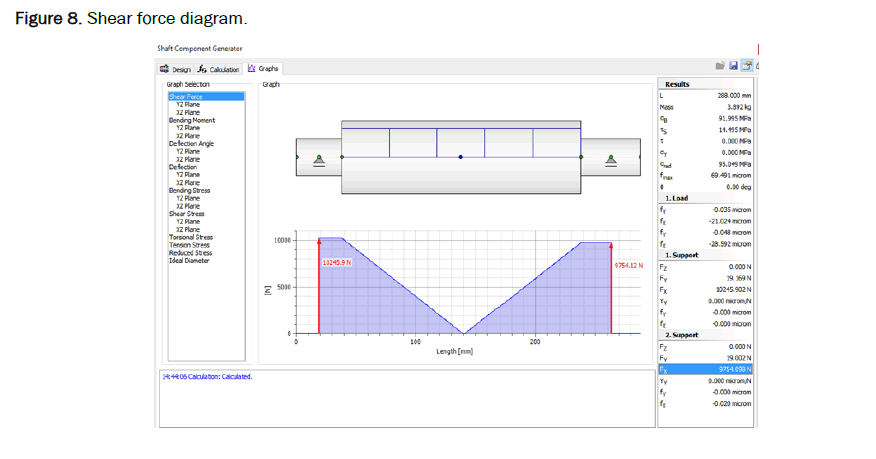This screenshot has width=876, height=459.
Task: Select the right support symbol on shaft
Action: click(609, 158)
